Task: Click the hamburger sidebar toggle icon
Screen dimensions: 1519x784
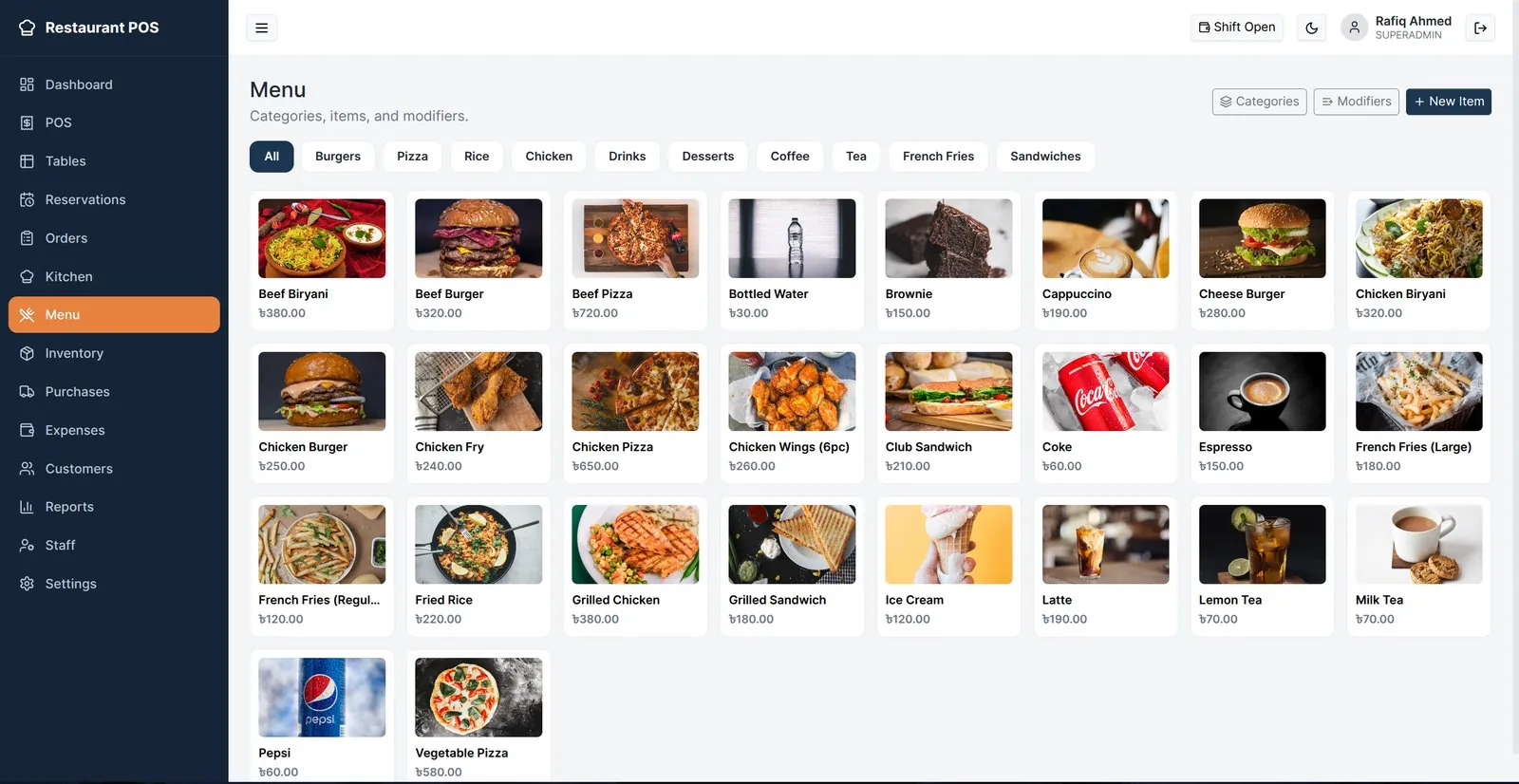Action: click(x=261, y=28)
